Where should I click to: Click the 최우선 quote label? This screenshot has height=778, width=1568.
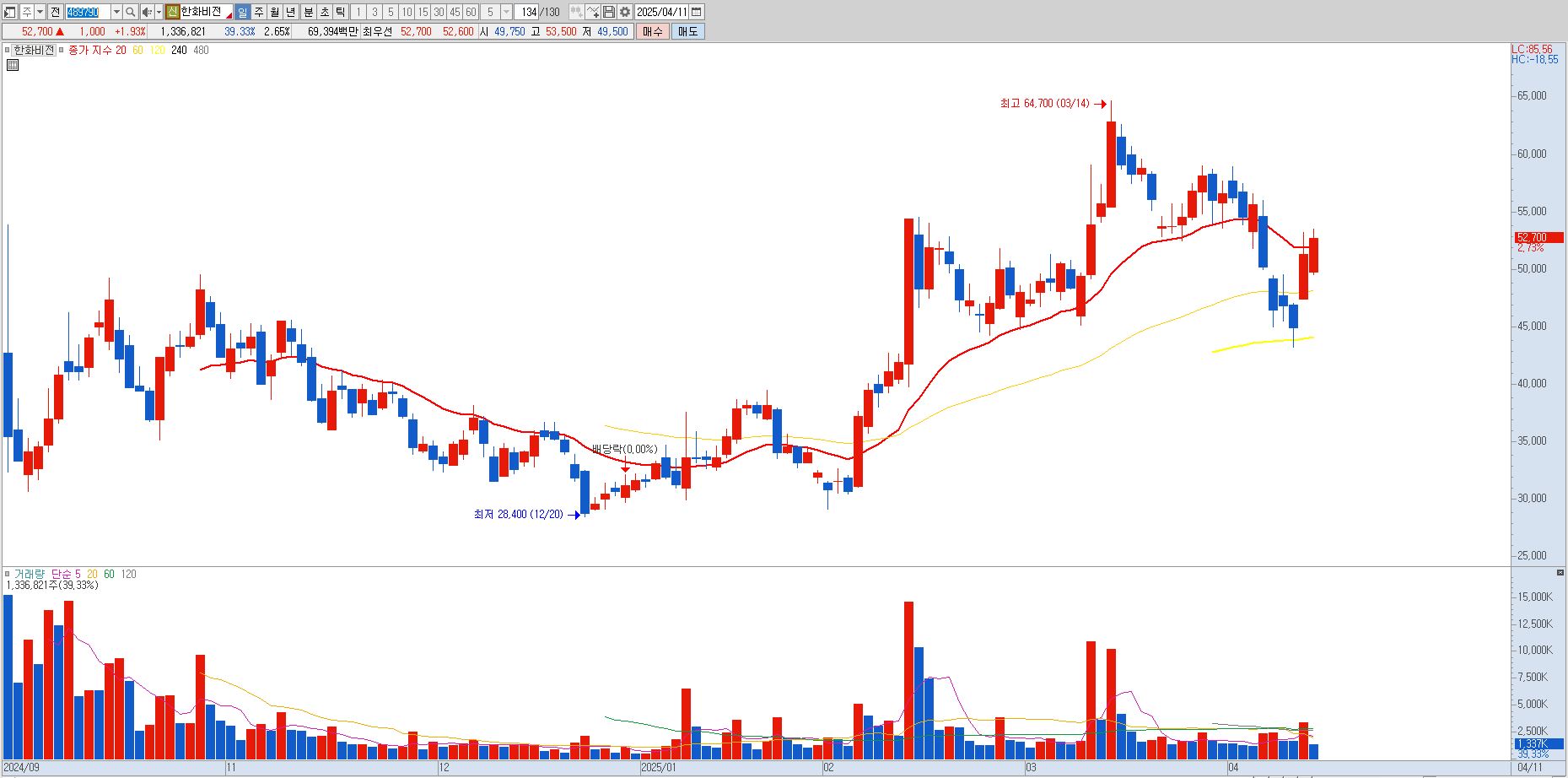[378, 31]
